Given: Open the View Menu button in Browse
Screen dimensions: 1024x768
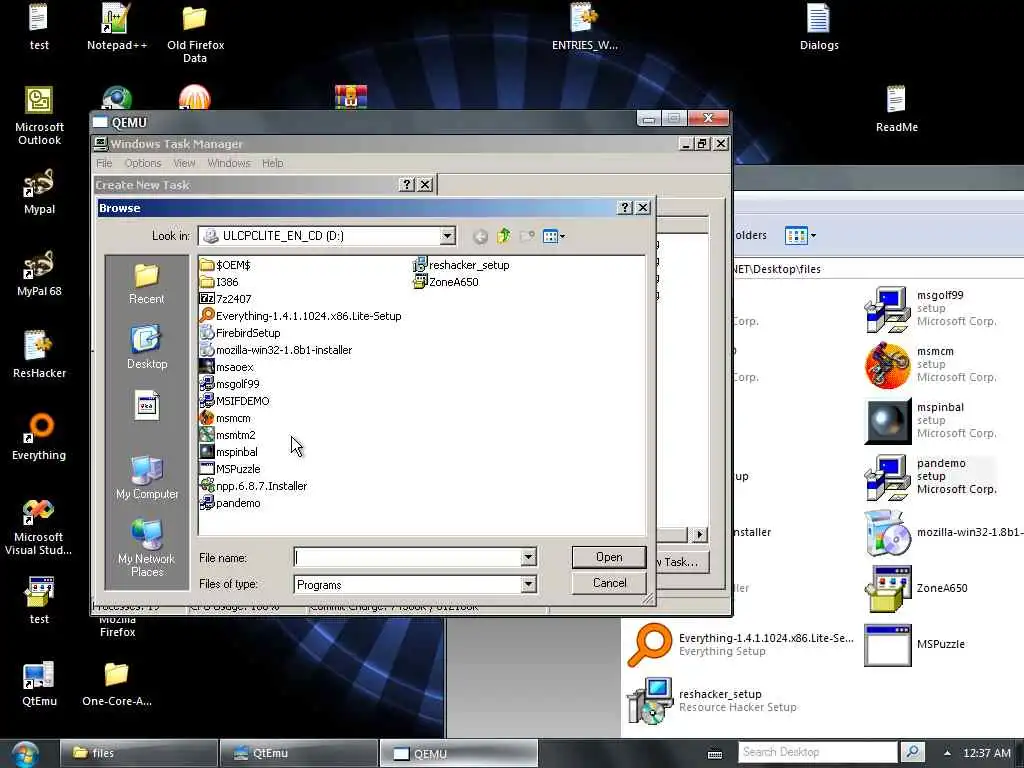Looking at the screenshot, I should (554, 236).
